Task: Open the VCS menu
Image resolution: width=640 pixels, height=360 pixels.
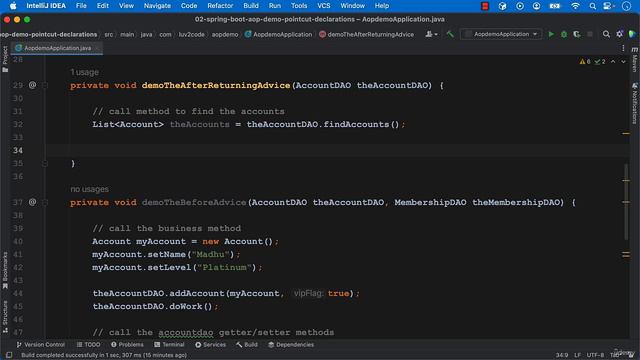Action: [324, 6]
